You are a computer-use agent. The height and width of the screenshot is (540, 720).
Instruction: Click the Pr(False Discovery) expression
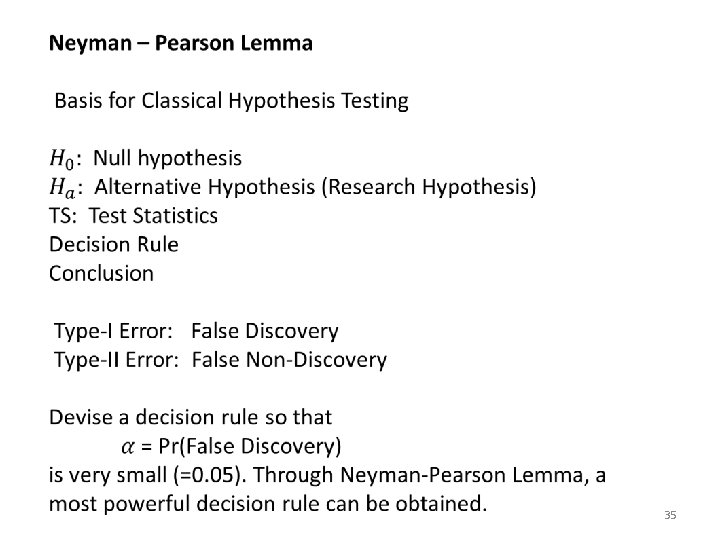pyautogui.click(x=250, y=446)
